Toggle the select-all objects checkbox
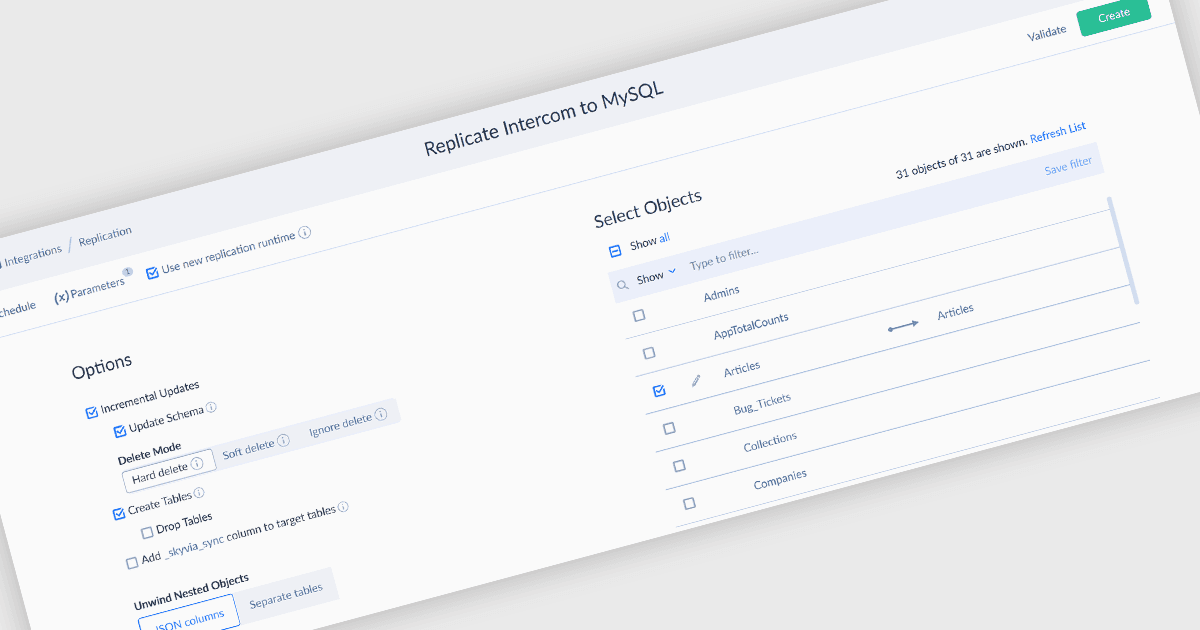 (615, 251)
